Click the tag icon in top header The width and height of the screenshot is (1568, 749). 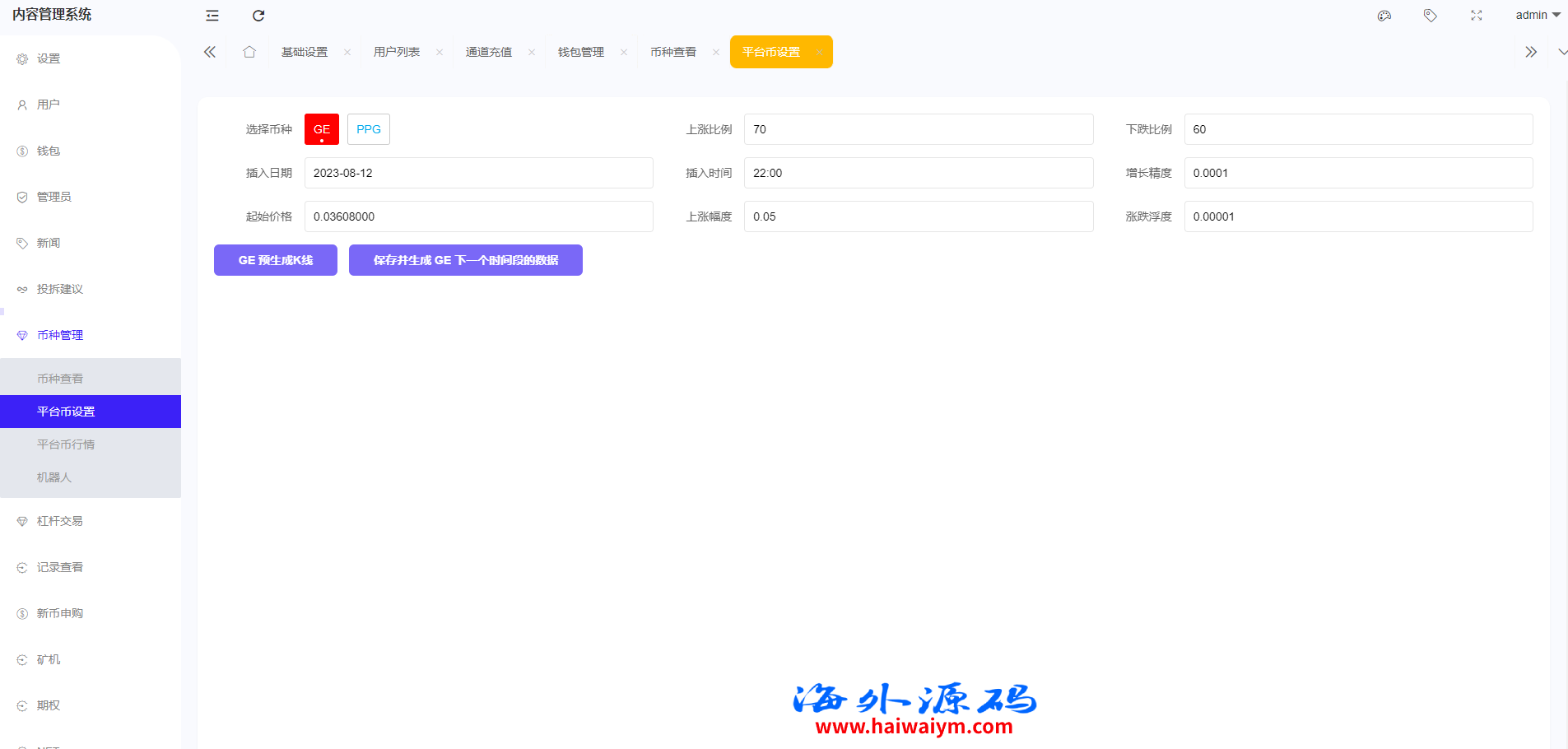(1431, 16)
